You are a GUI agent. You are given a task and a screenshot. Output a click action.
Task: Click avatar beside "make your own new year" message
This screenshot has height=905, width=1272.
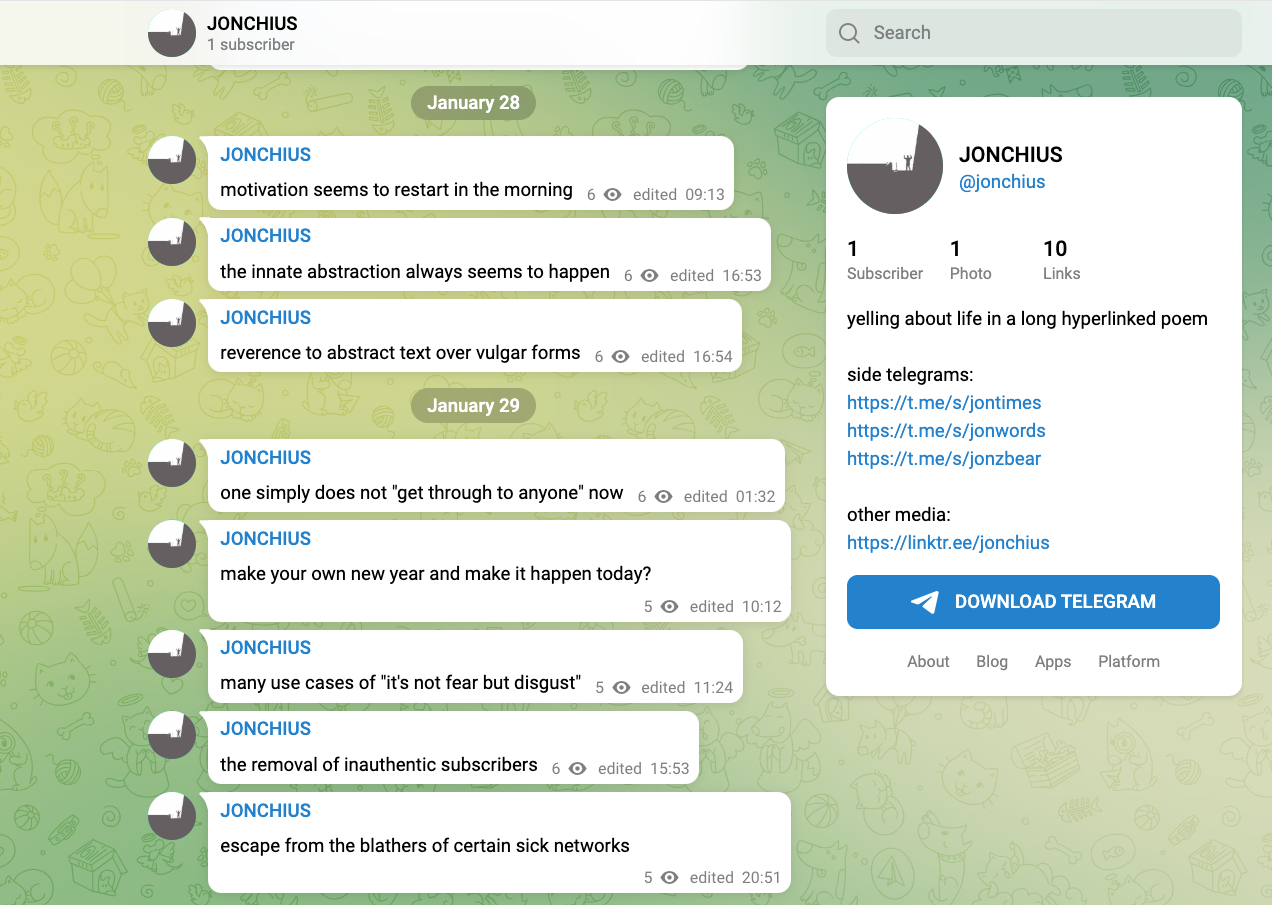(172, 544)
